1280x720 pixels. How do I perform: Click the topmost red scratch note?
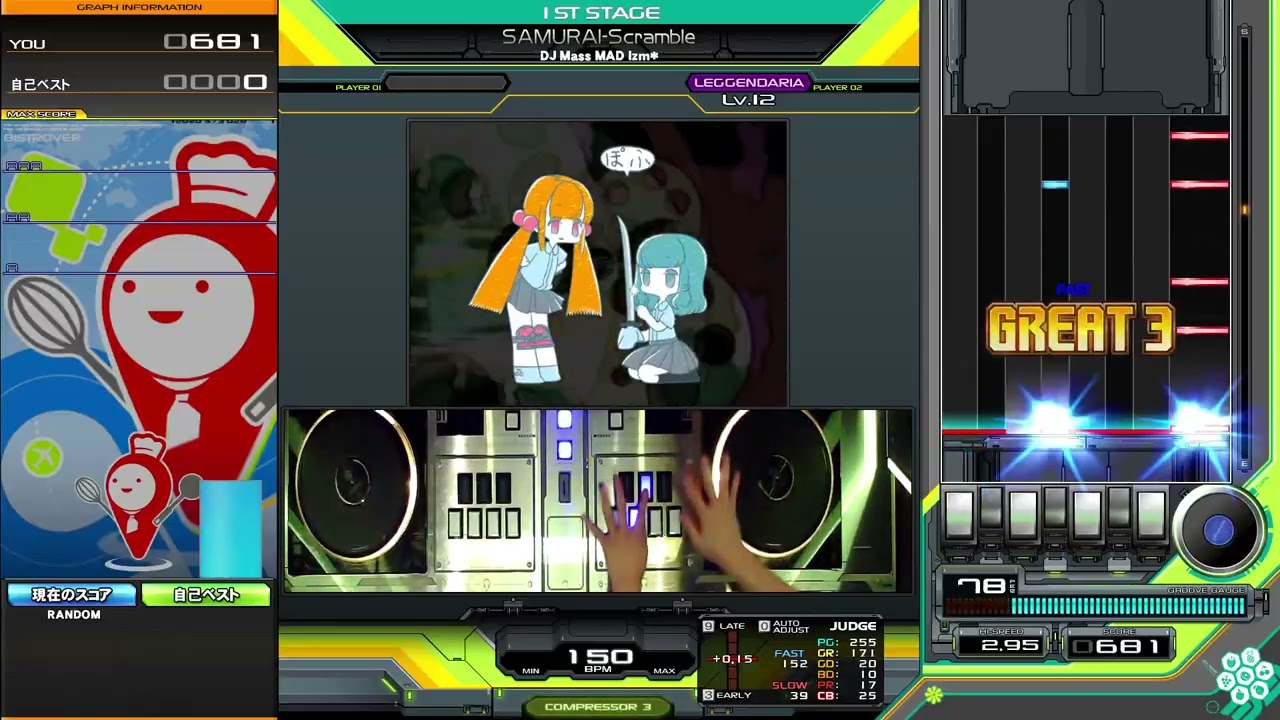point(1199,135)
